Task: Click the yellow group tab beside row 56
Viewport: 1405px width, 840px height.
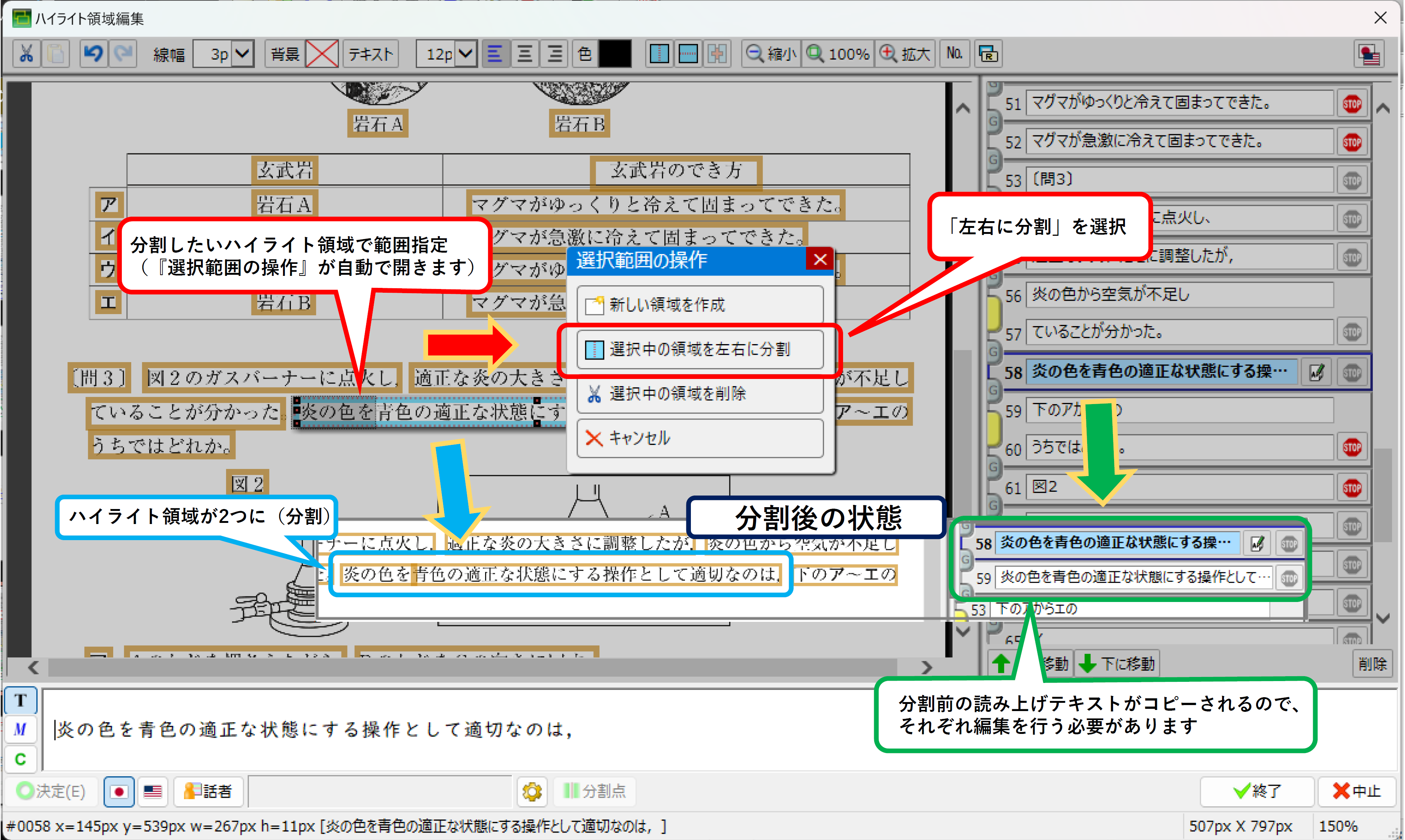Action: click(x=994, y=314)
